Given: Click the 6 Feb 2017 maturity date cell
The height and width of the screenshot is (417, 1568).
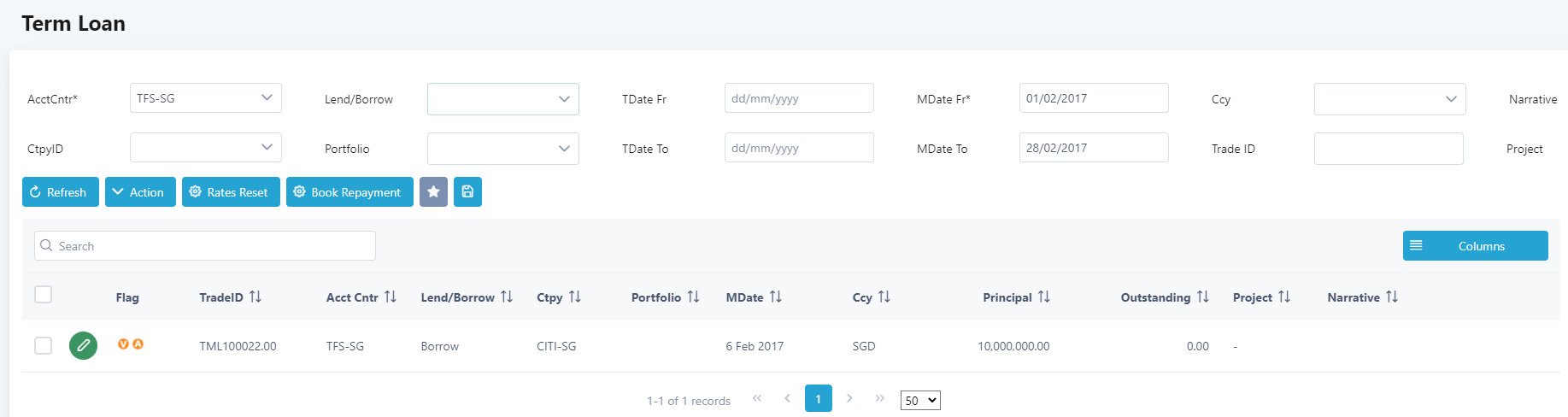Looking at the screenshot, I should (x=755, y=346).
